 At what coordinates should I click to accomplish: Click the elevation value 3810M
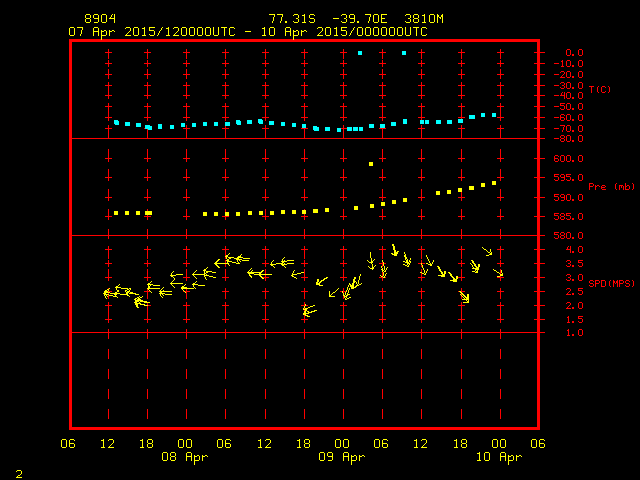[x=424, y=19]
